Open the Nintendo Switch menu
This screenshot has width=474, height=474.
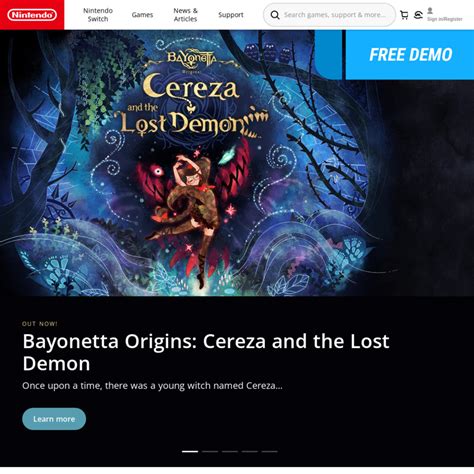coord(98,15)
